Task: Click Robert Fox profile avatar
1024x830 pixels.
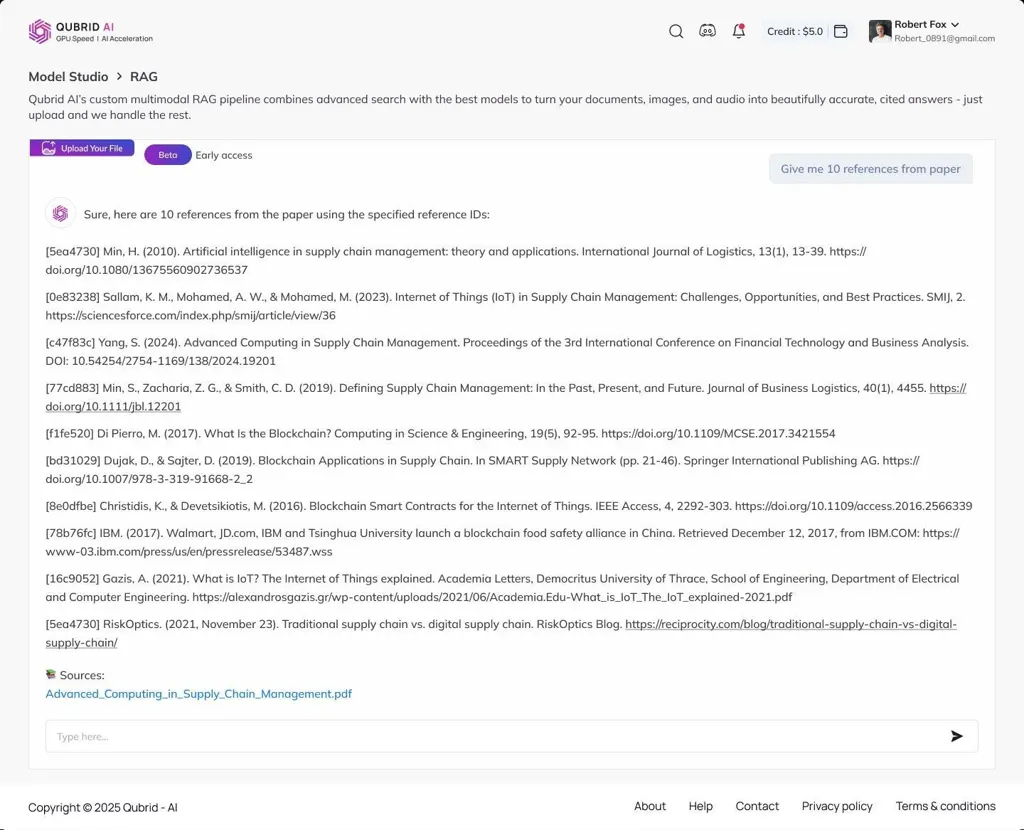Action: 880,31
